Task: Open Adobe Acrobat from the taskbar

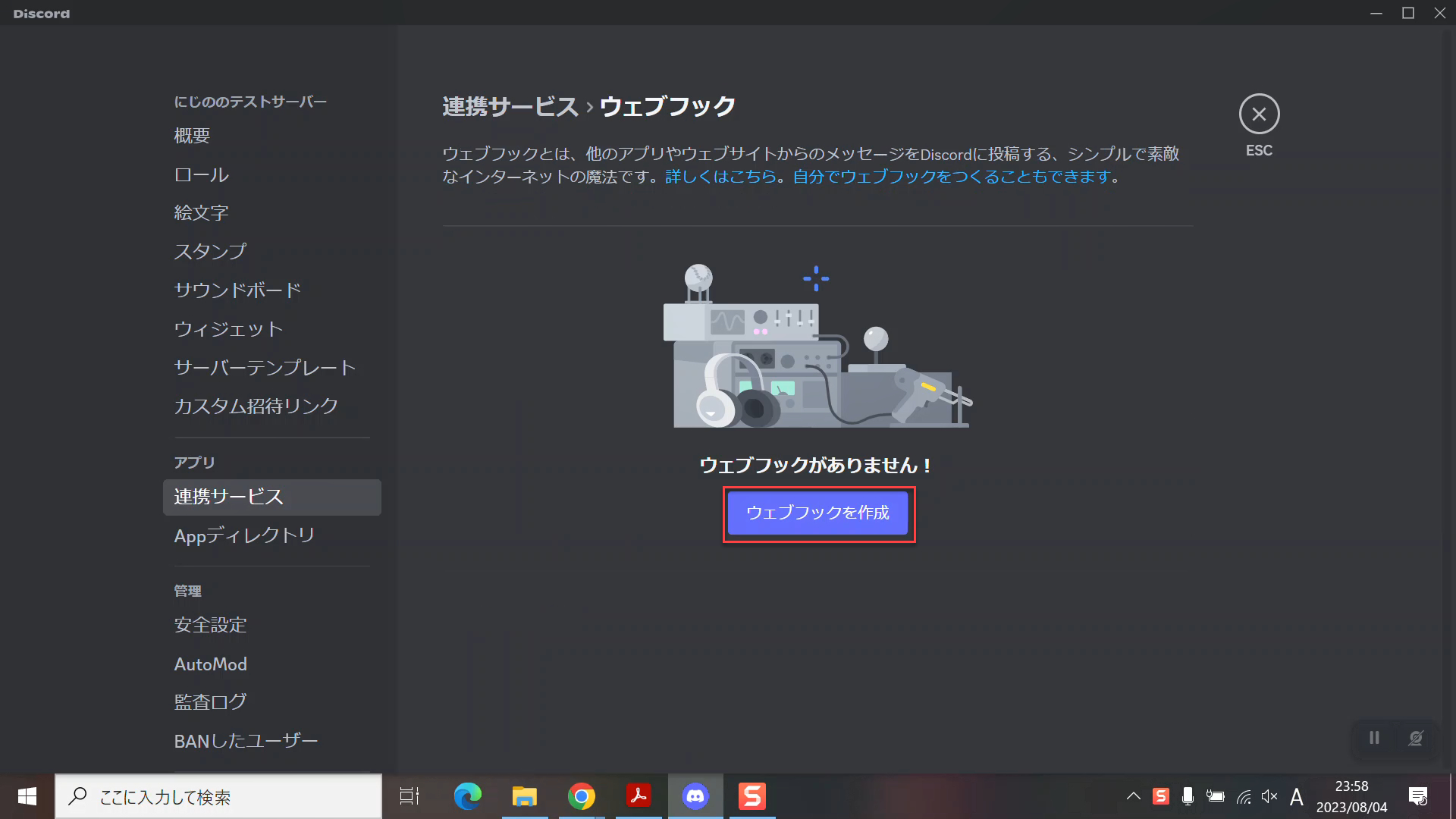Action: click(638, 796)
